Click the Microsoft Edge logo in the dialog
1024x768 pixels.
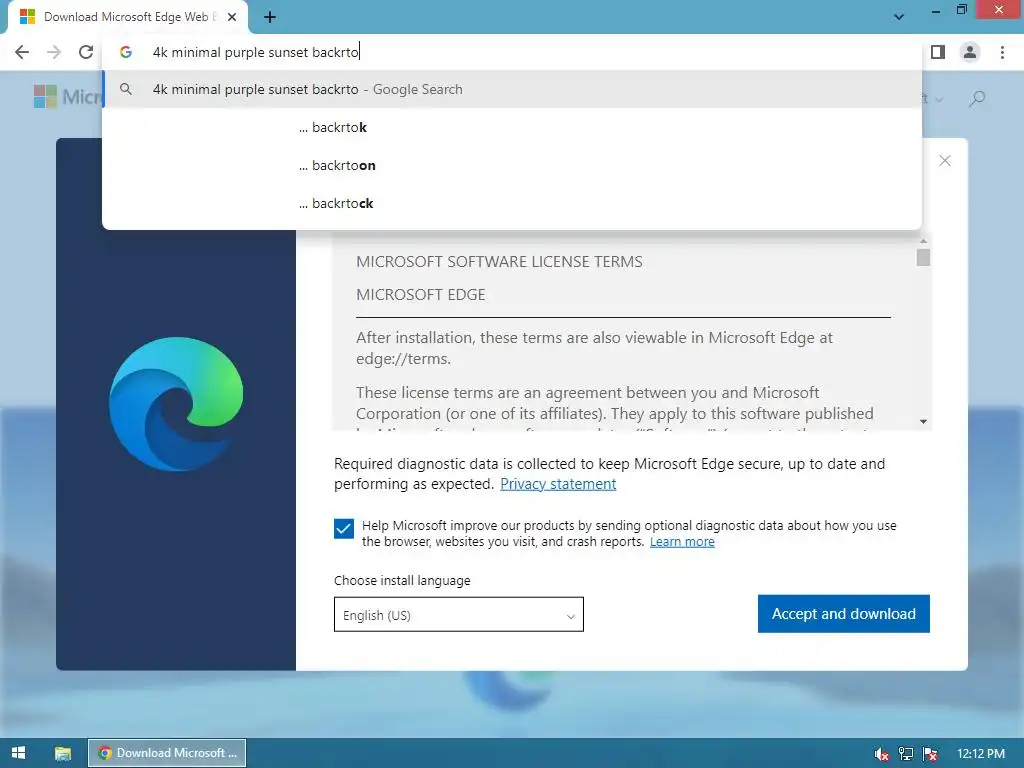(x=176, y=404)
